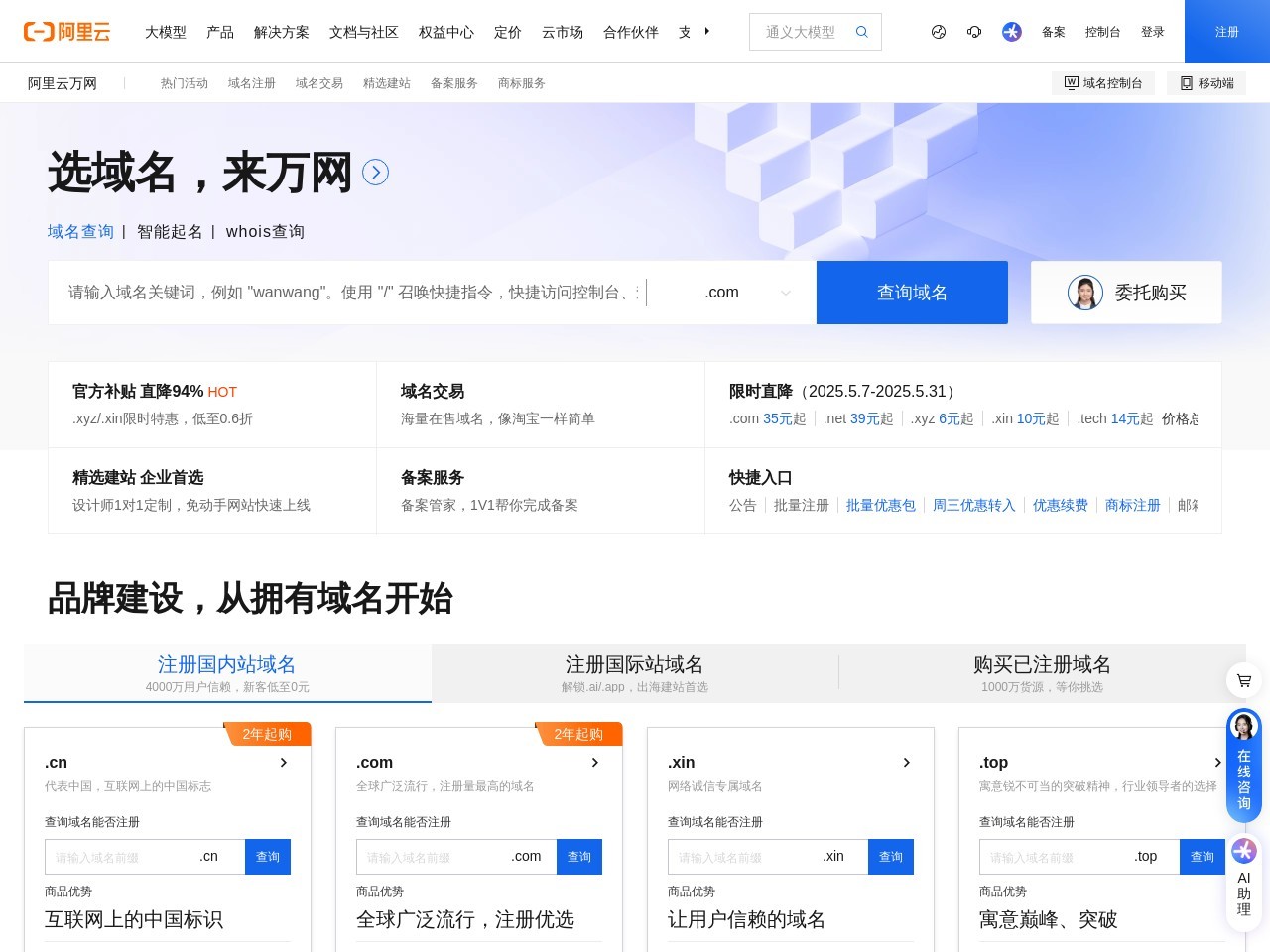The image size is (1270, 952).
Task: Open the 合作伙伴 menu item
Action: coord(631,32)
